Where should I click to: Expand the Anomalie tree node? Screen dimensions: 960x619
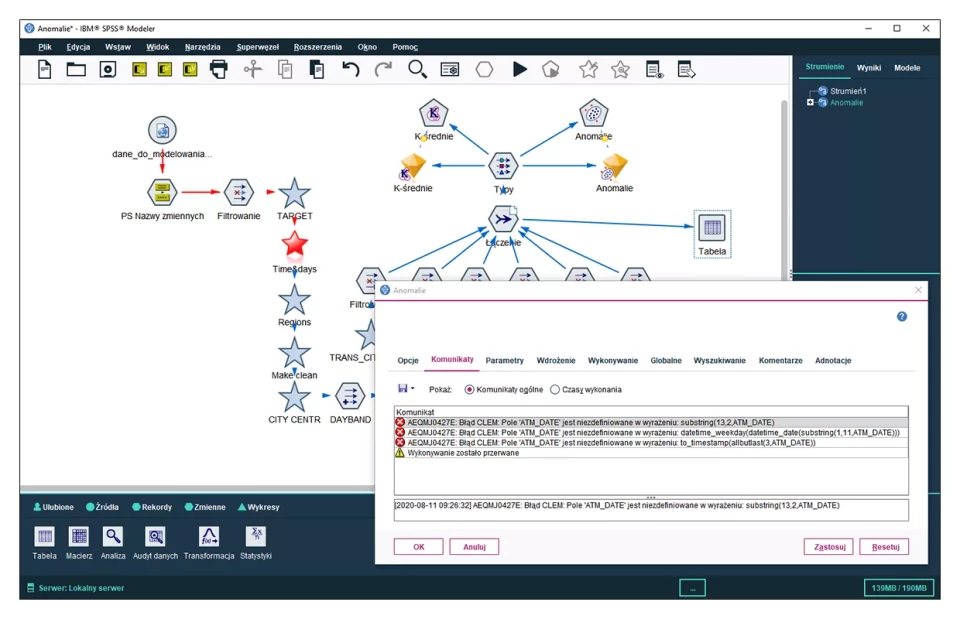810,102
